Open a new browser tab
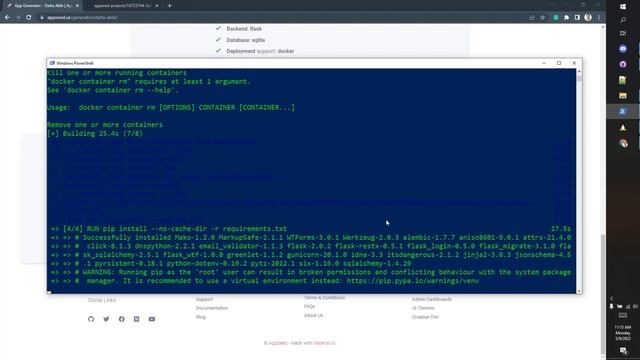Screen dimensions: 640x360 click(169, 6)
